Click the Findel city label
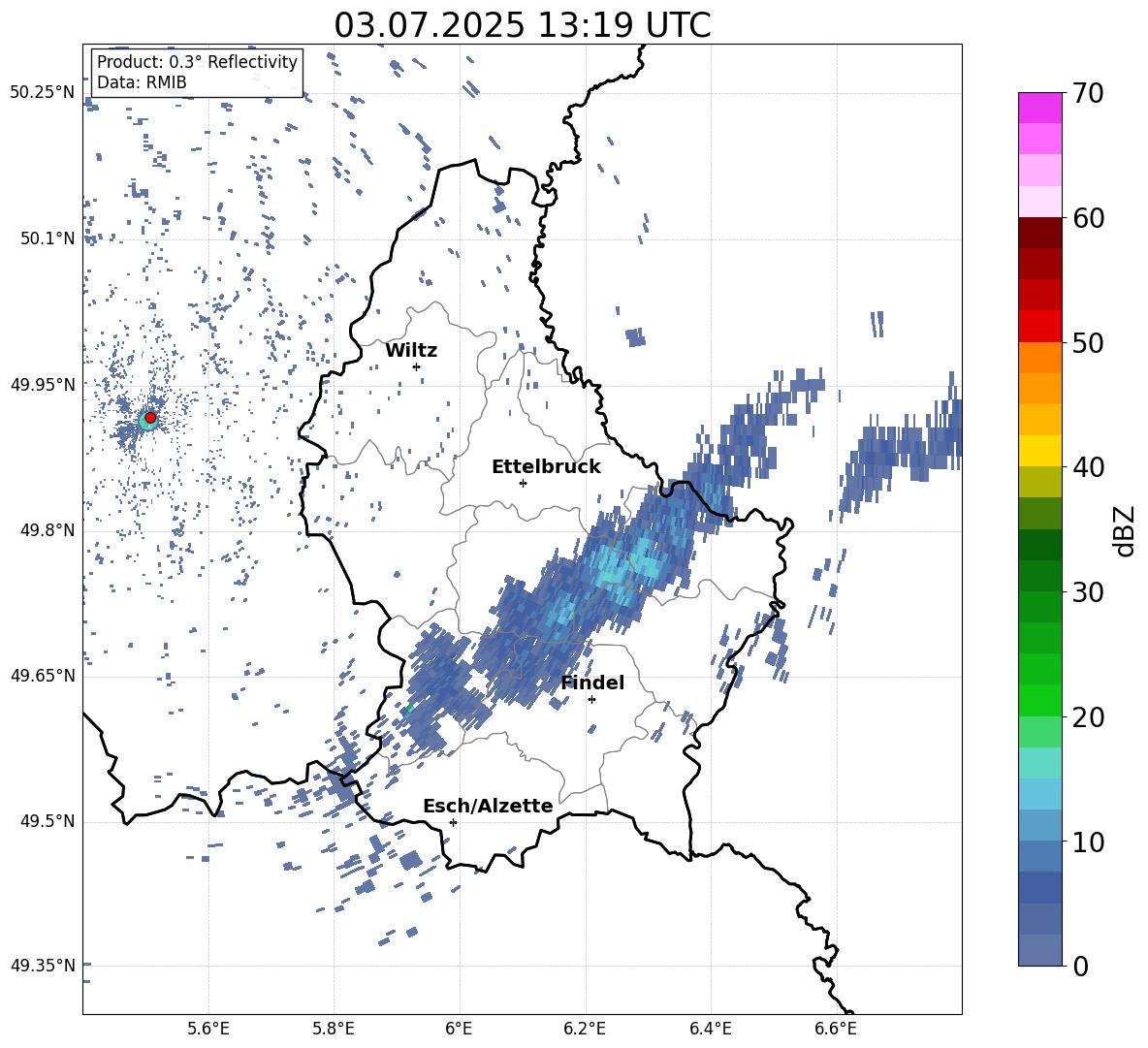Screen dimensions: 1148x1048 592,683
